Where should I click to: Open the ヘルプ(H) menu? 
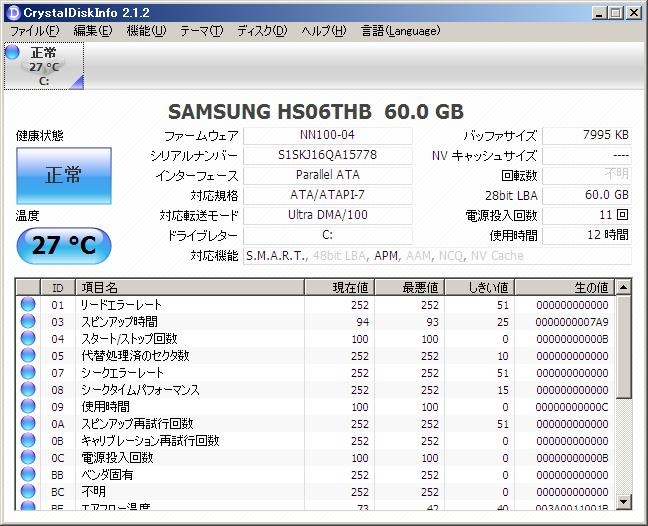(x=324, y=31)
